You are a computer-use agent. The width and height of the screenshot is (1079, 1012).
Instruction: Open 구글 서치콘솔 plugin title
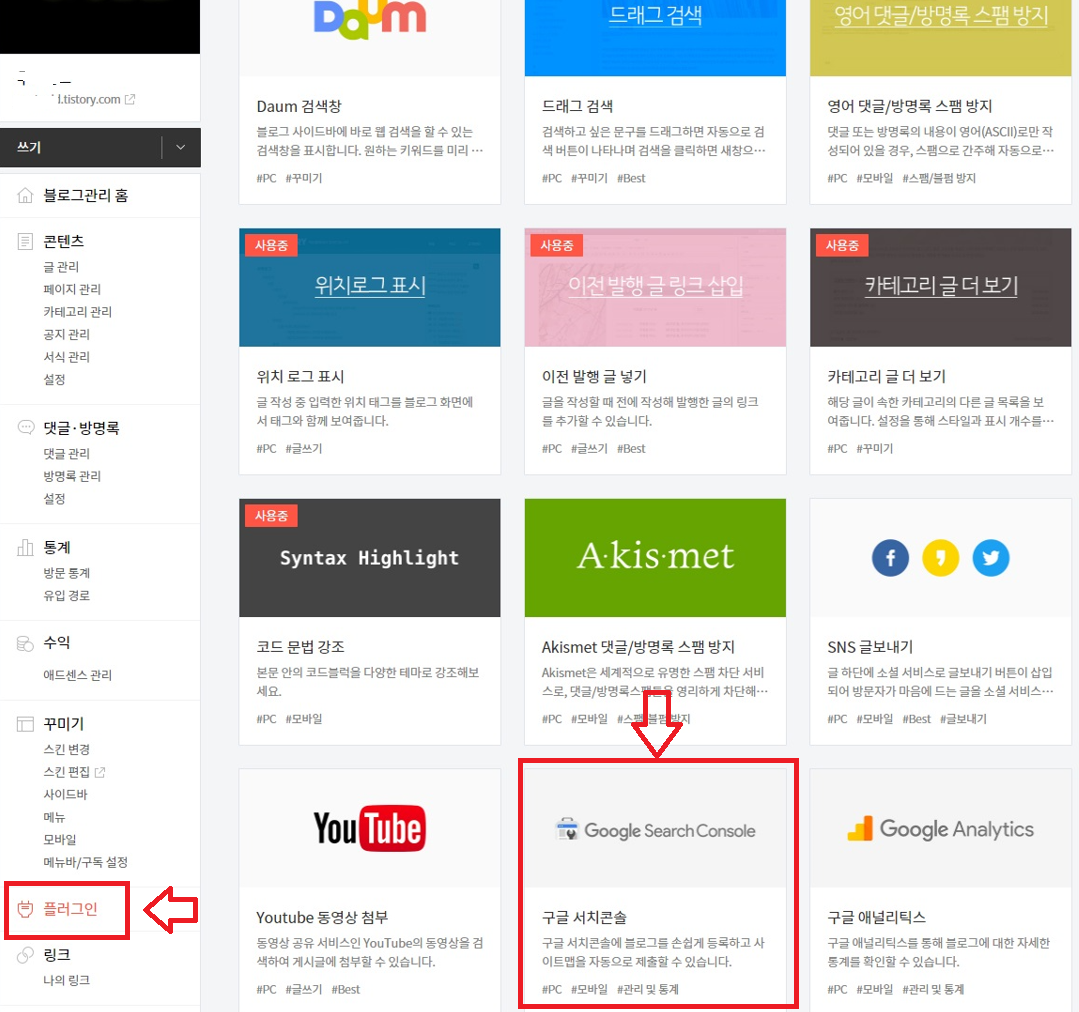(x=584, y=918)
